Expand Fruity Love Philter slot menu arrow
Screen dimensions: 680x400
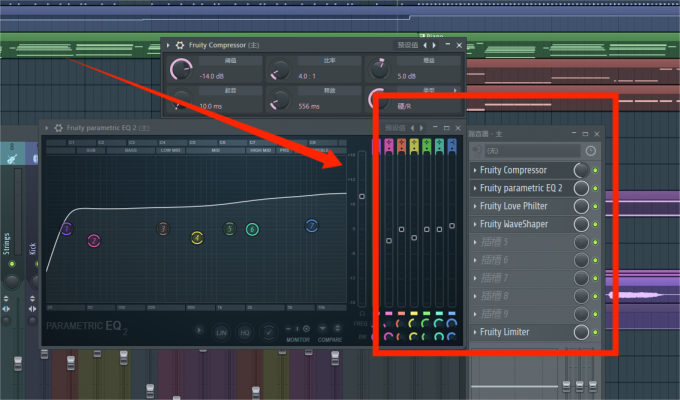[475, 206]
